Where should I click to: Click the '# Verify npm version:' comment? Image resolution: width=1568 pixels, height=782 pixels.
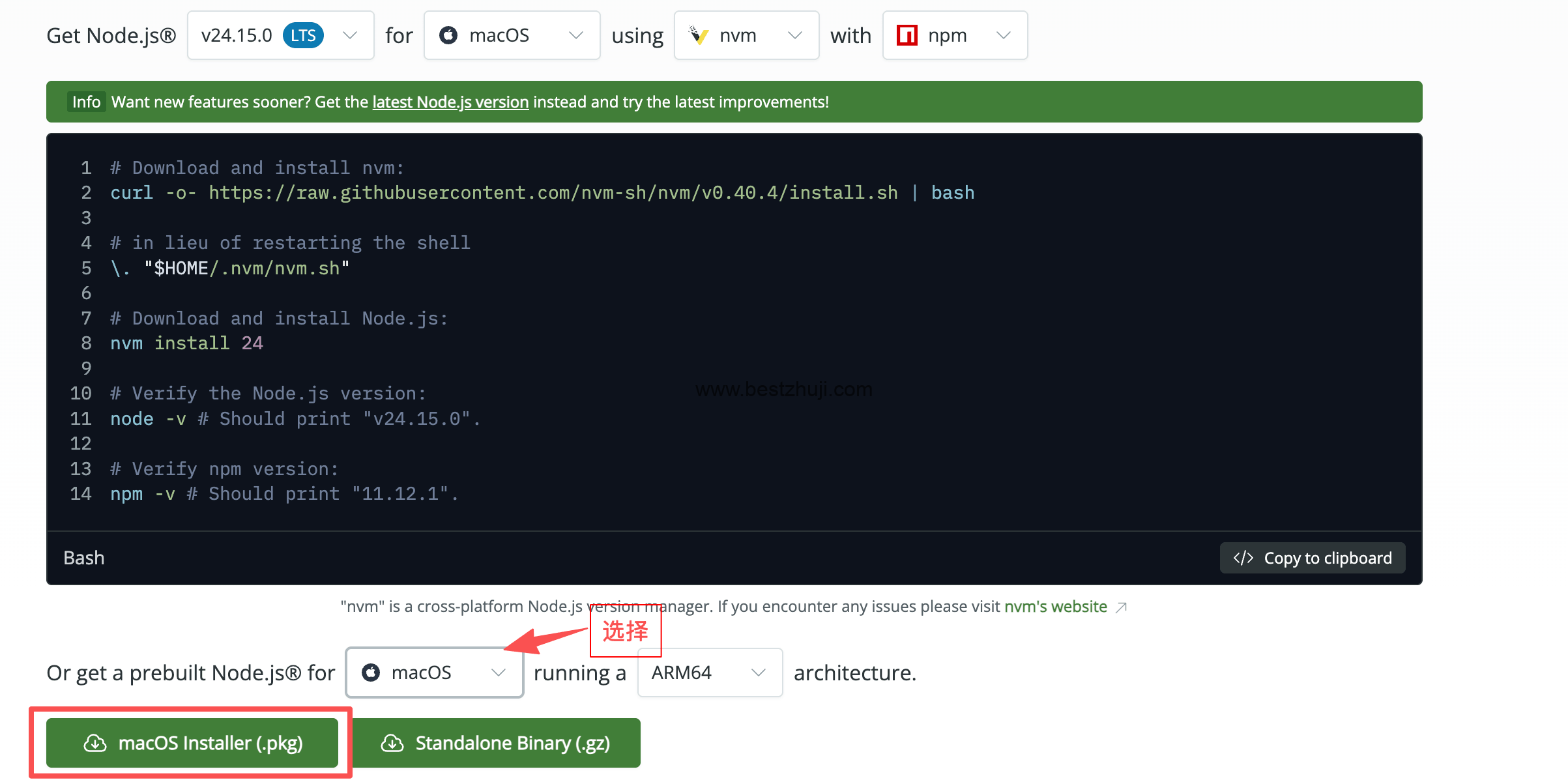point(224,469)
